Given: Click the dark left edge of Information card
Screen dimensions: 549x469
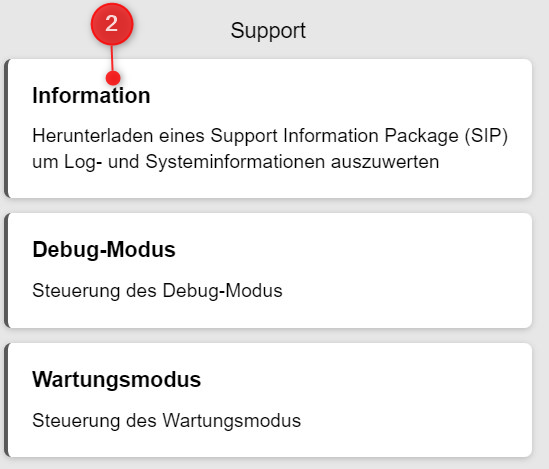Looking at the screenshot, I should [6, 128].
